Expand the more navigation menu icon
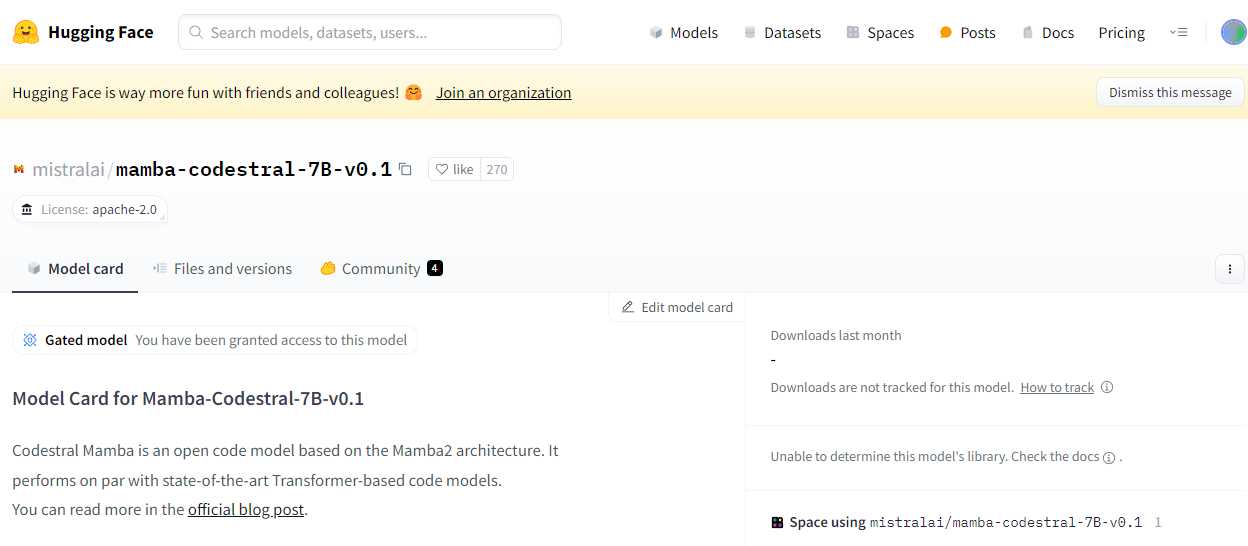The width and height of the screenshot is (1248, 546). pos(1178,32)
